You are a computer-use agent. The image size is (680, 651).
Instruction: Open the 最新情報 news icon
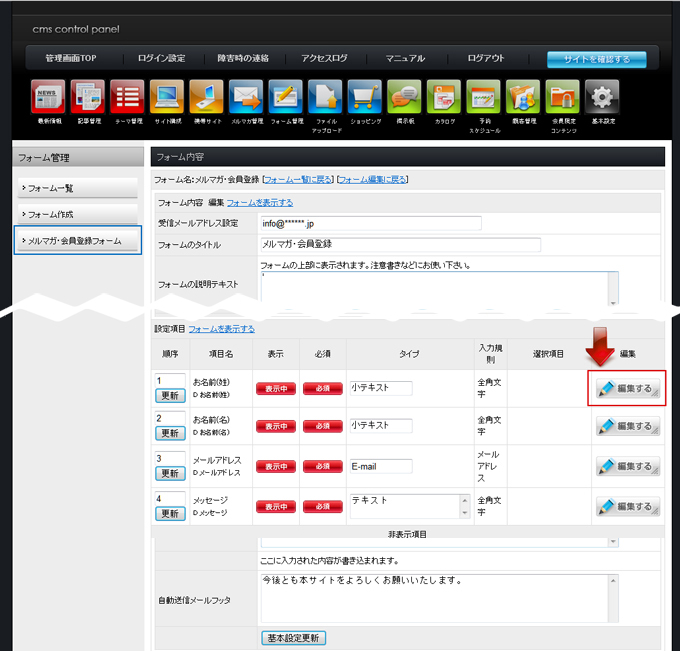pos(48,98)
